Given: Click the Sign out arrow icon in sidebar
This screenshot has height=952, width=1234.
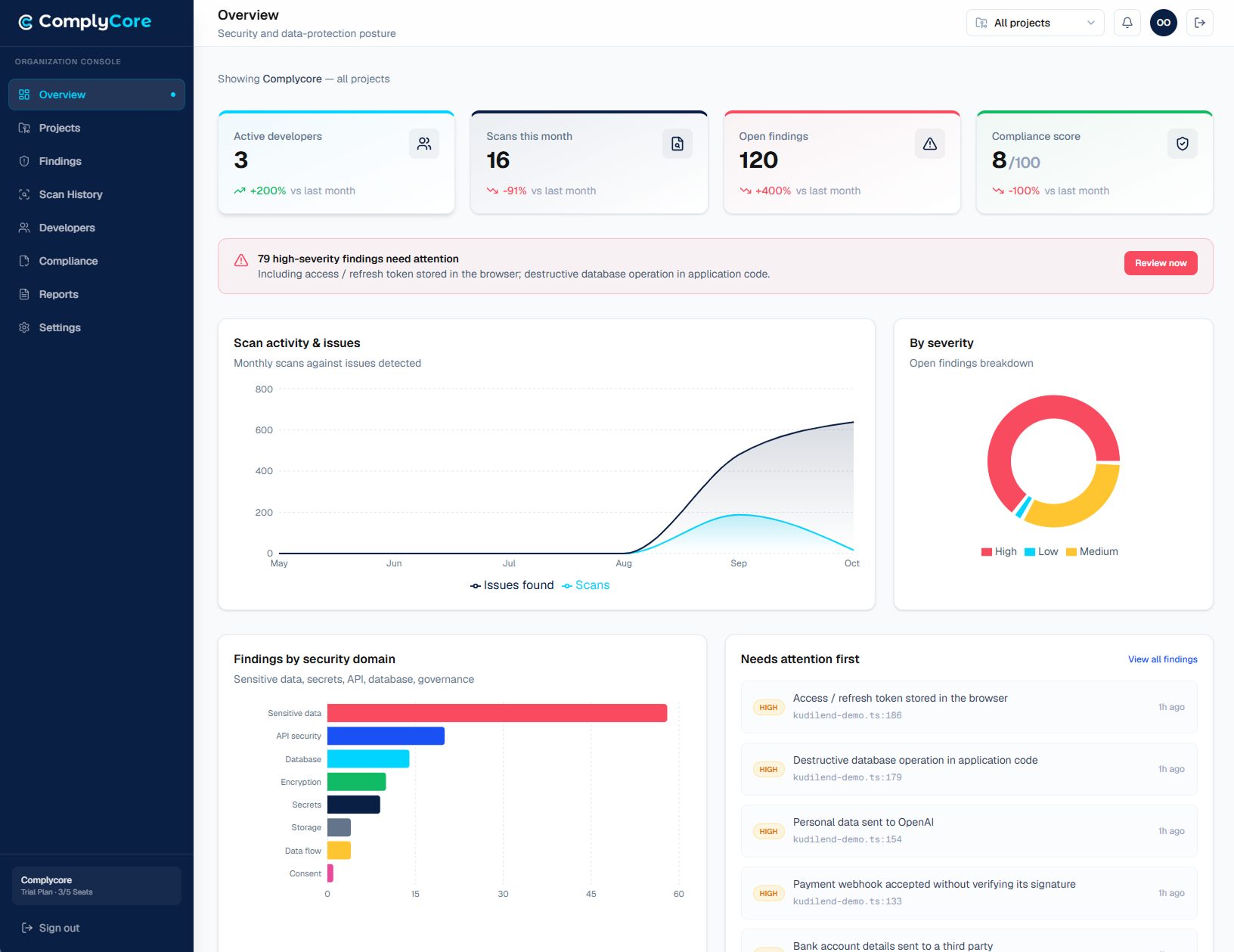Looking at the screenshot, I should tap(27, 928).
